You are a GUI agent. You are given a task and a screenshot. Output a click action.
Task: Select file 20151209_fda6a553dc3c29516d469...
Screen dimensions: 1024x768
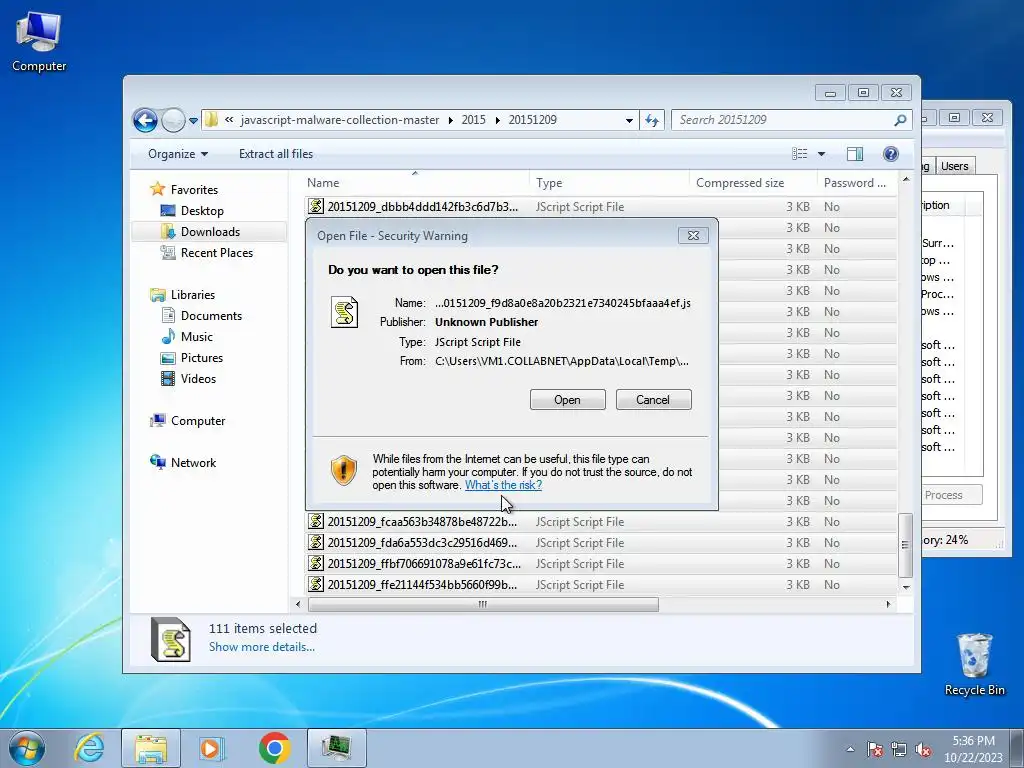[601, 543]
